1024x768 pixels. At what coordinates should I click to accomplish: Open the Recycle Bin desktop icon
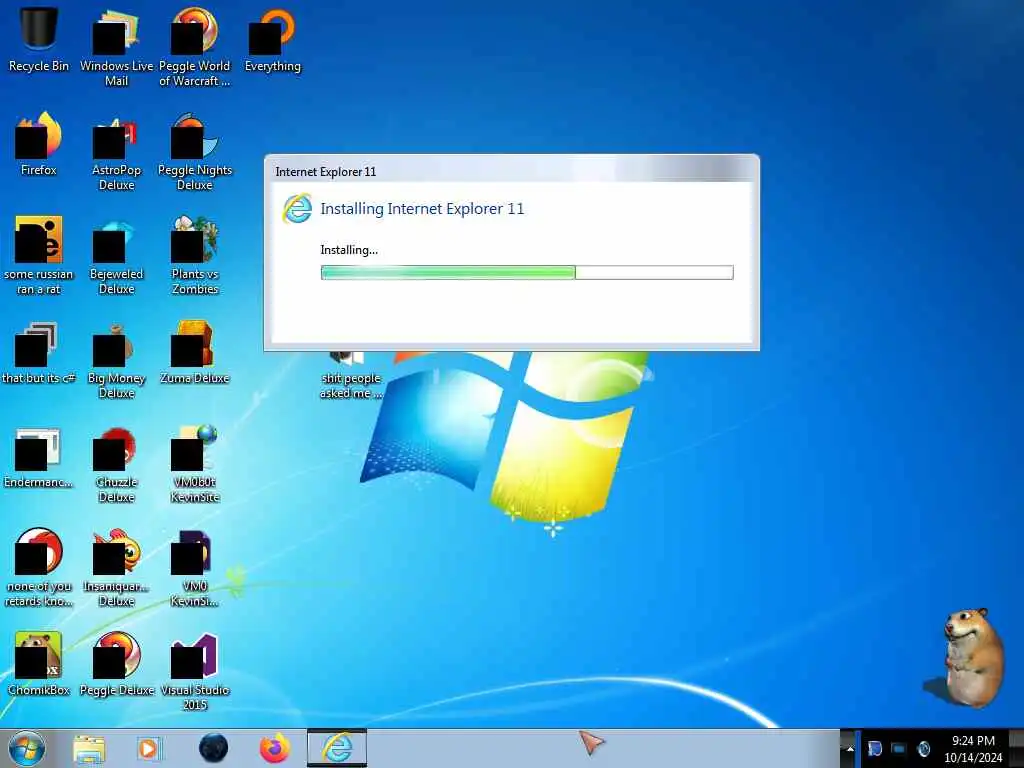click(x=39, y=39)
